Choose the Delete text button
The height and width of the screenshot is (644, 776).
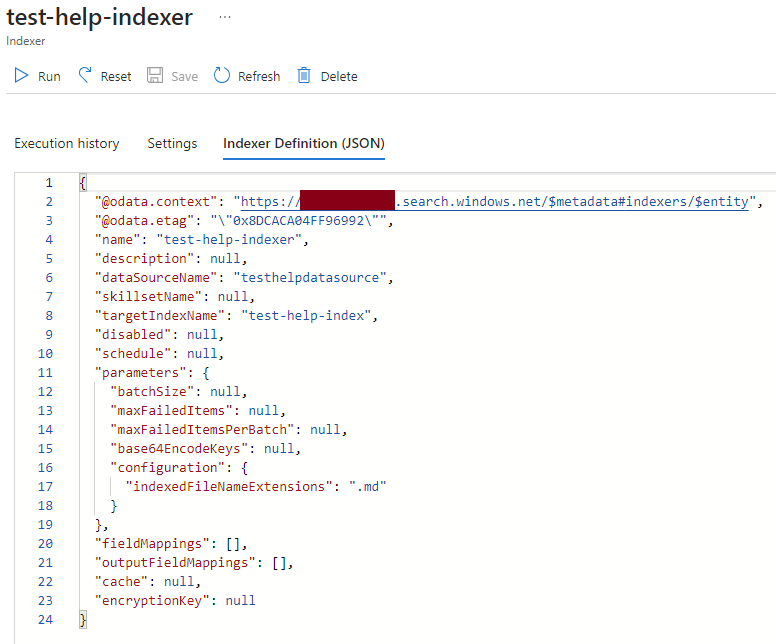tap(339, 77)
